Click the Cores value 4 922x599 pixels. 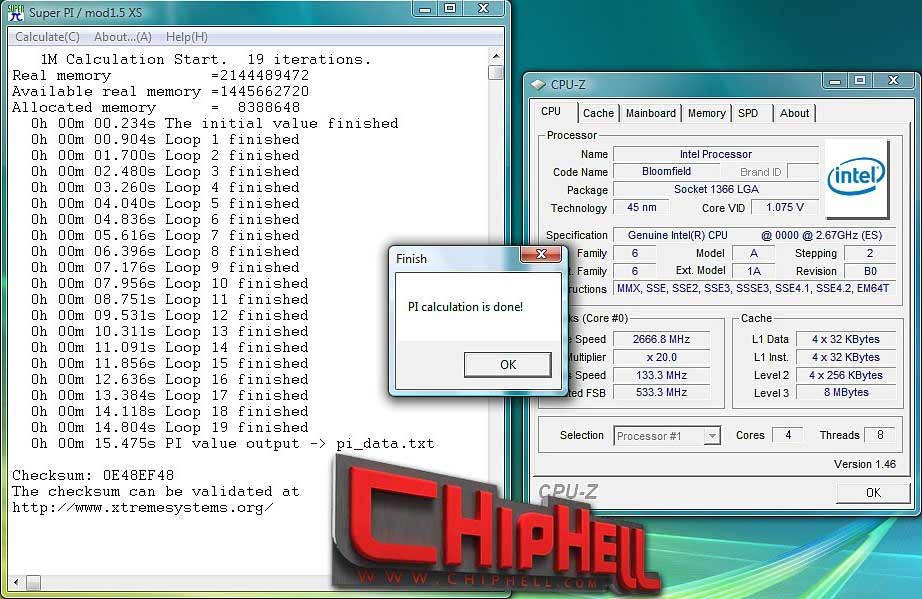788,435
